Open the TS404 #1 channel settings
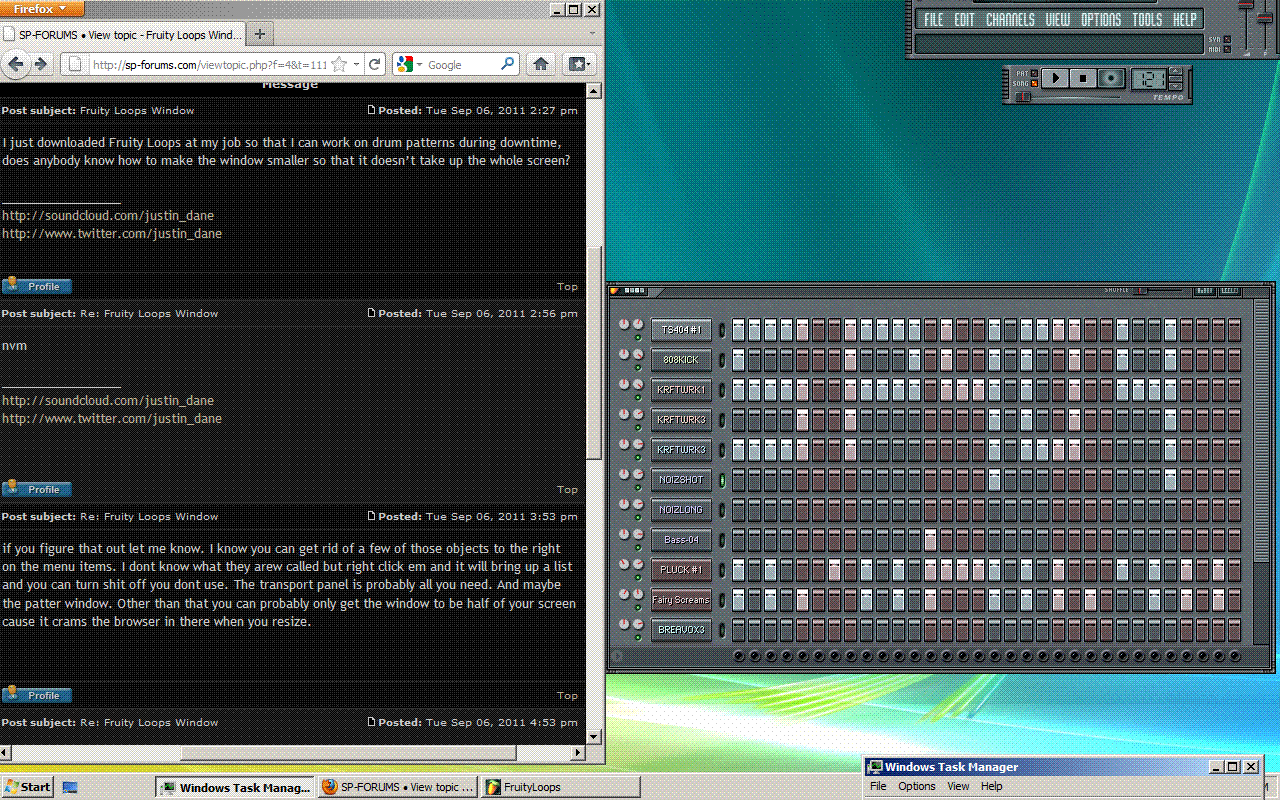The height and width of the screenshot is (800, 1280). tap(681, 330)
